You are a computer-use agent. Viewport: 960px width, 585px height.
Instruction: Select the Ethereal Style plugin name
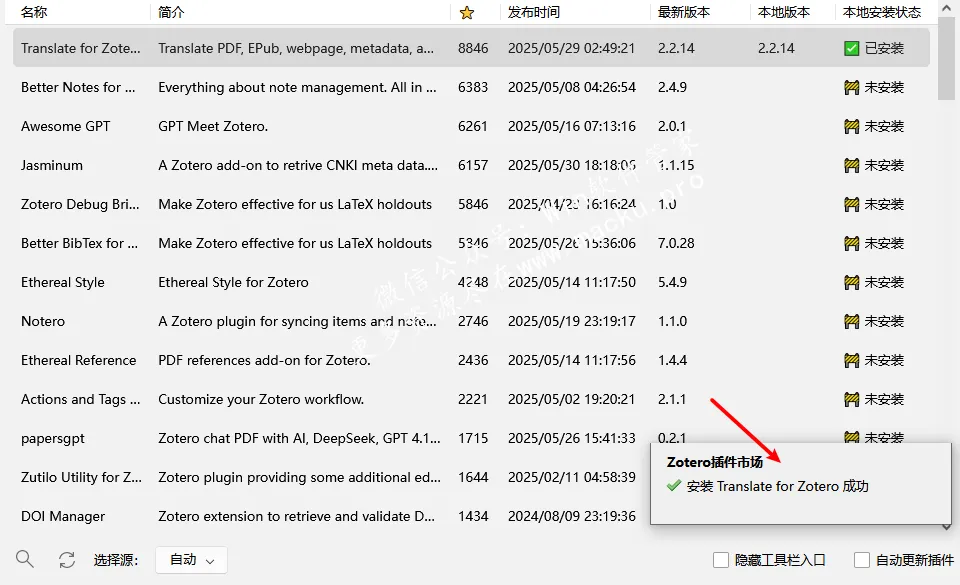pyautogui.click(x=62, y=283)
